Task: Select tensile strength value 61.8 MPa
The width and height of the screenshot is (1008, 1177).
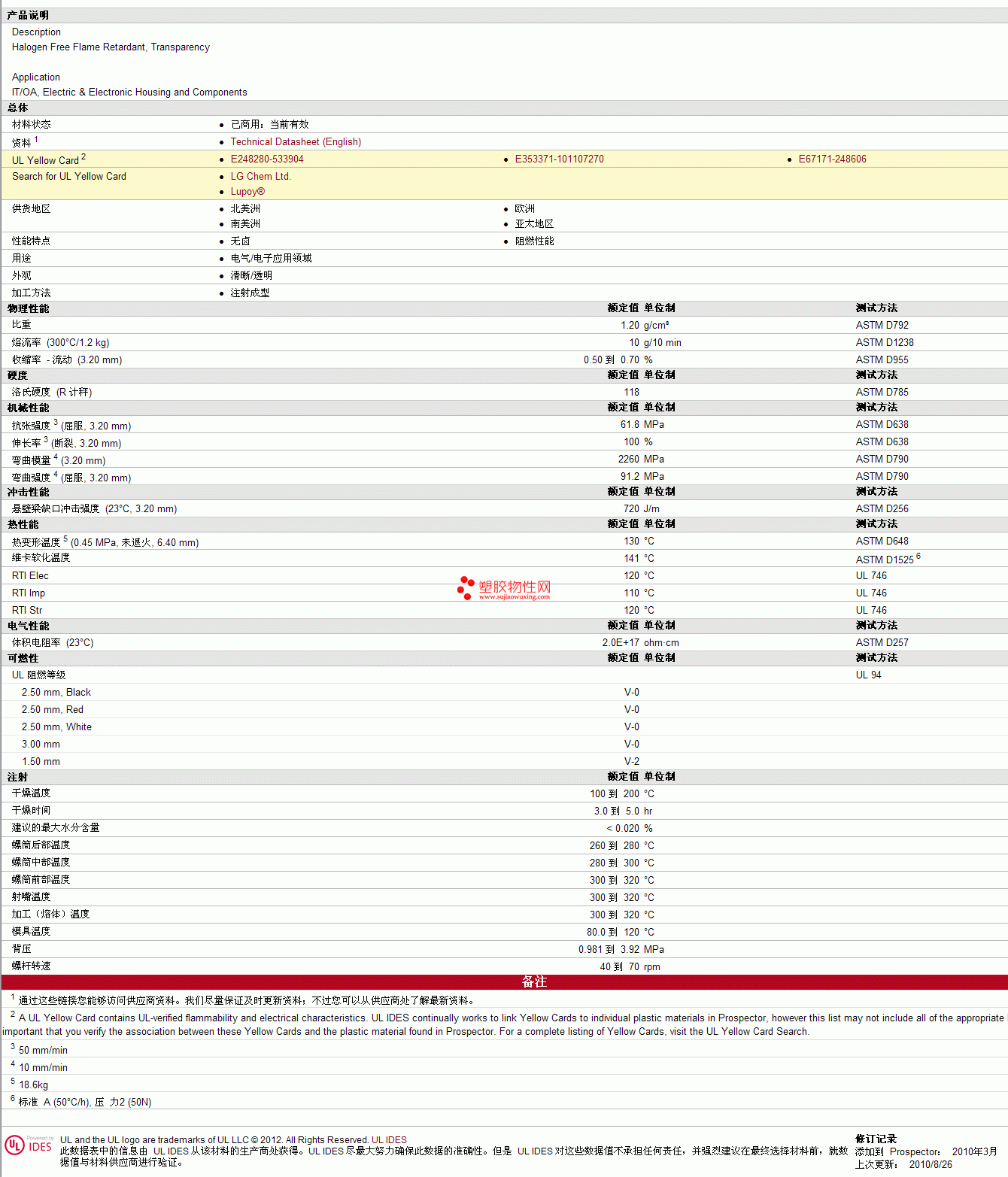Action: (642, 424)
